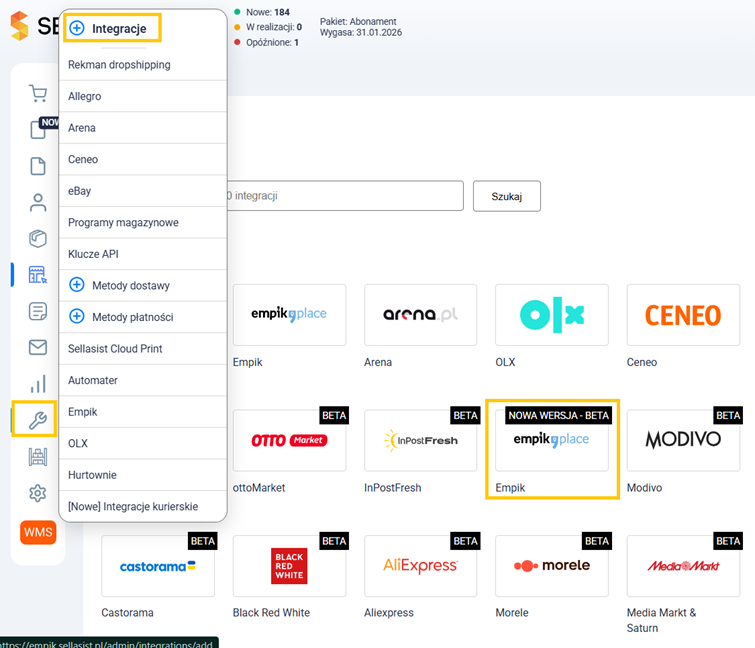Click the shopping cart icon in sidebar
Viewport: 755px width, 648px height.
[x=38, y=94]
